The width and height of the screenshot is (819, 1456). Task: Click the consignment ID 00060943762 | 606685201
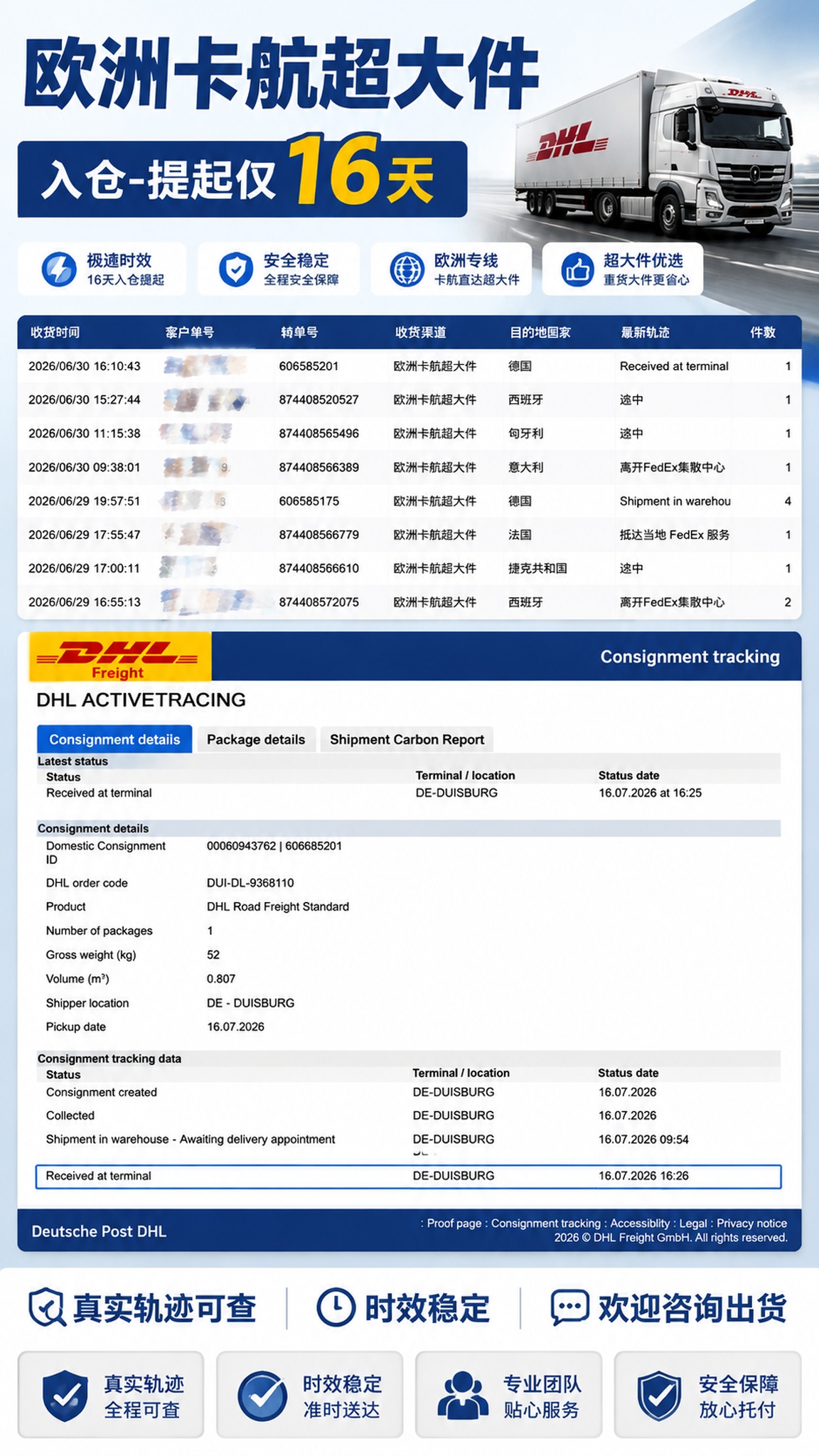[274, 846]
